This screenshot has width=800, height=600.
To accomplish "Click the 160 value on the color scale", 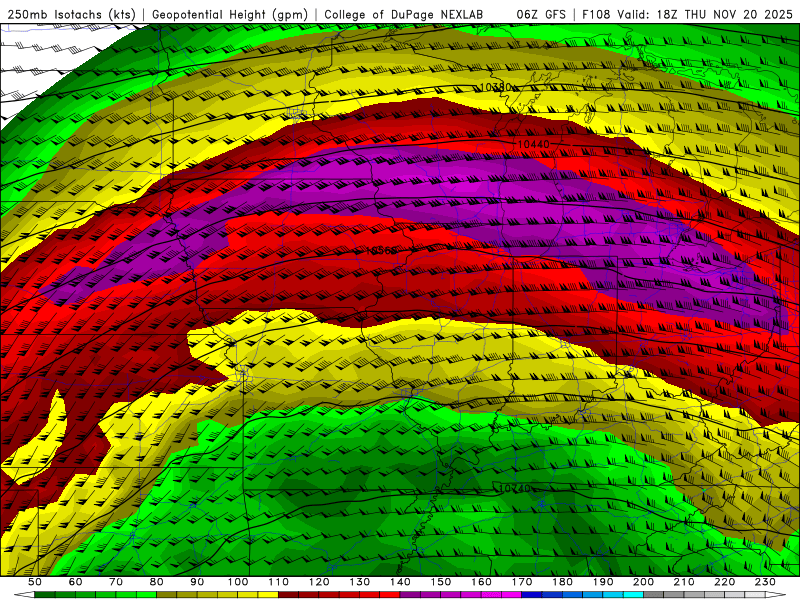I will (482, 582).
